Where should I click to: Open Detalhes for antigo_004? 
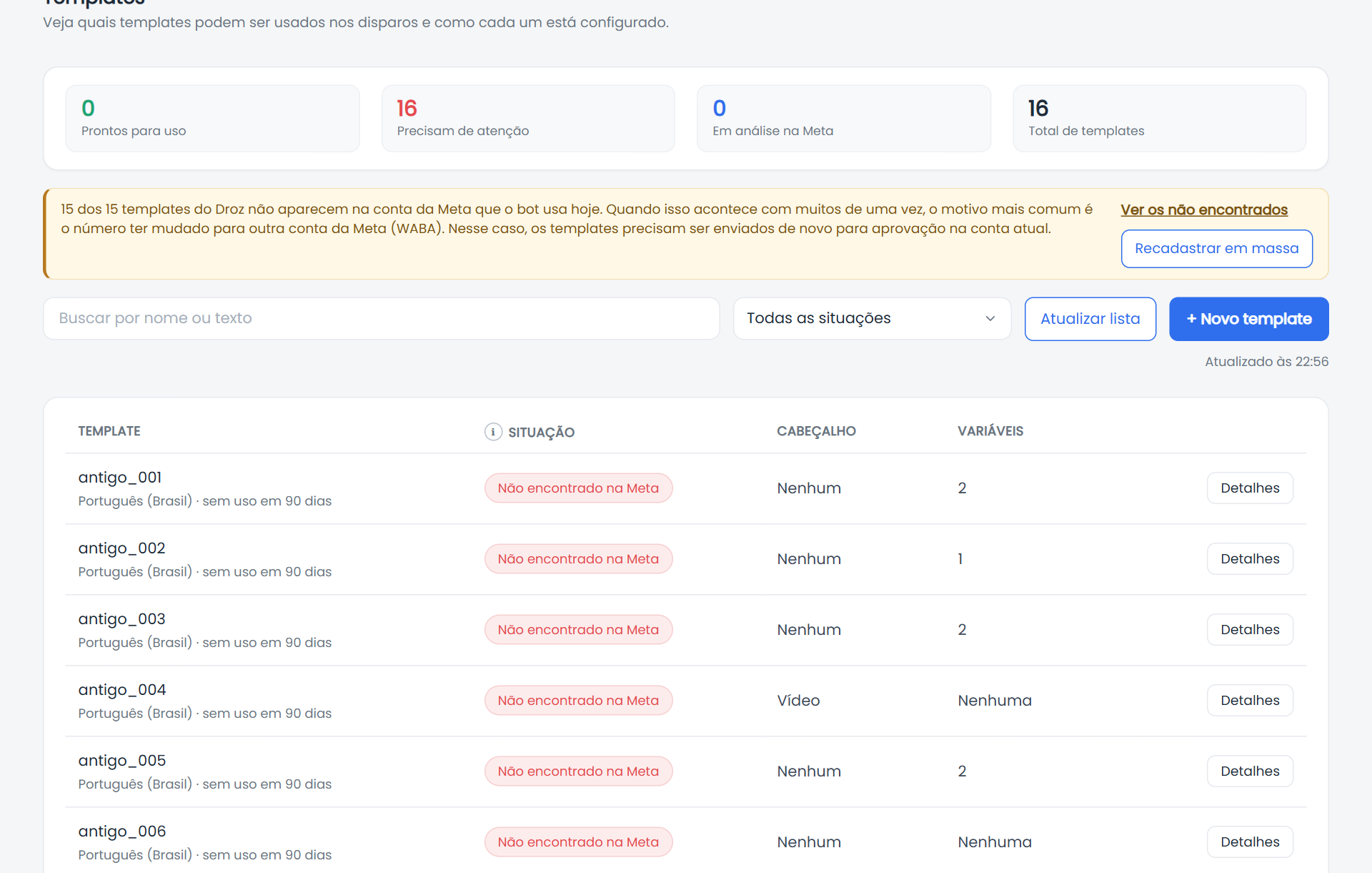tap(1250, 701)
